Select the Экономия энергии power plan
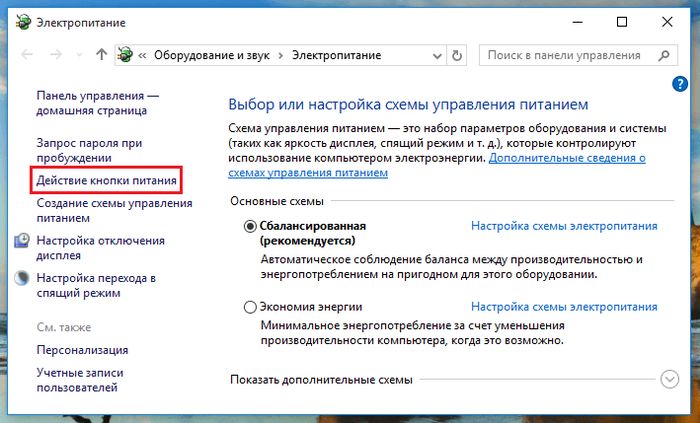 coord(250,307)
